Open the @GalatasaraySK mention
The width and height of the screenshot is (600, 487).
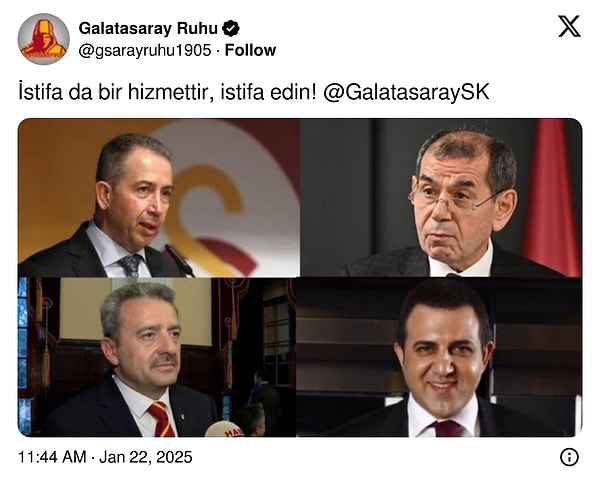click(406, 92)
